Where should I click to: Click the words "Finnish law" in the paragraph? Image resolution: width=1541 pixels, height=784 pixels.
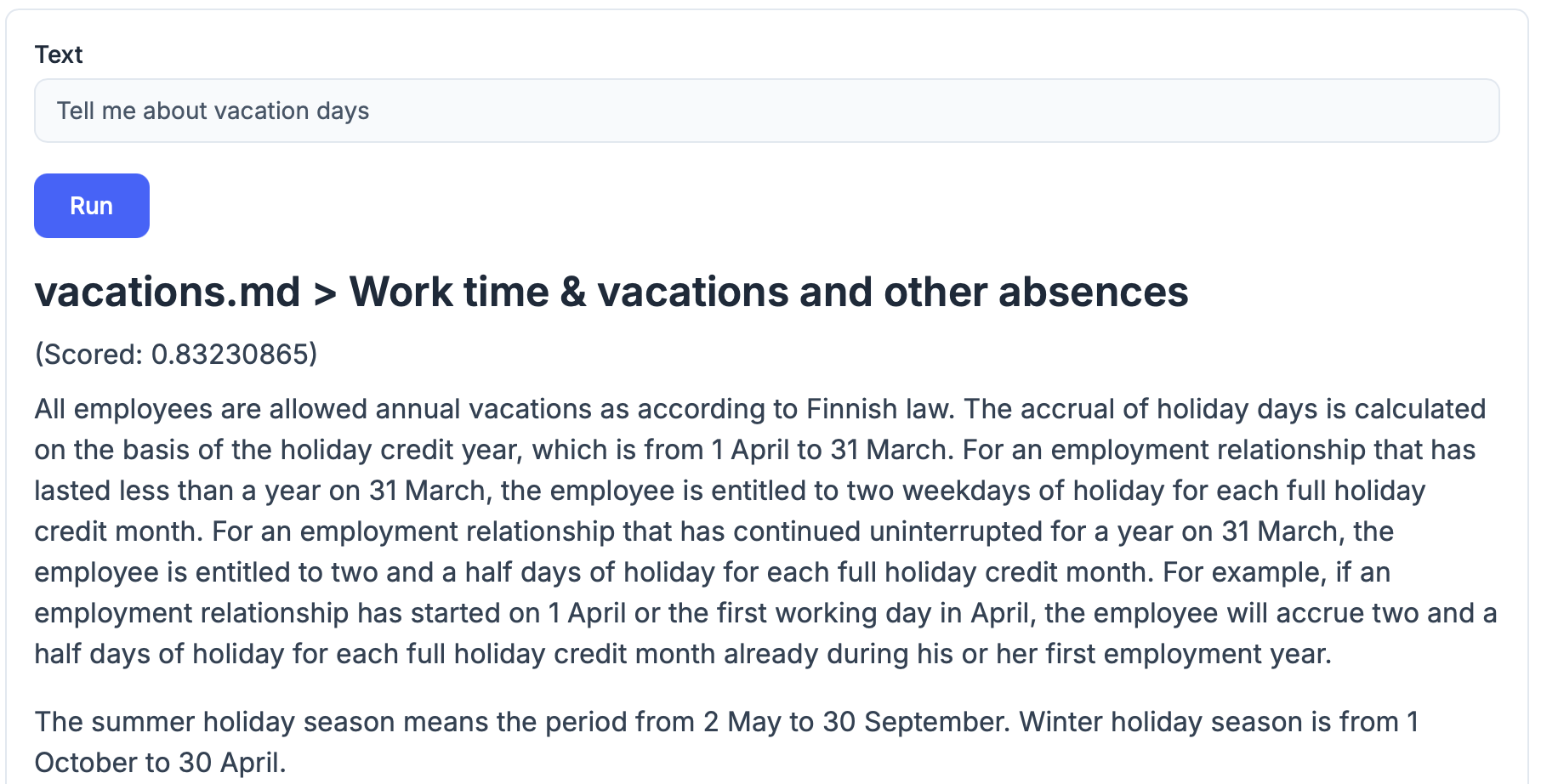[x=880, y=409]
